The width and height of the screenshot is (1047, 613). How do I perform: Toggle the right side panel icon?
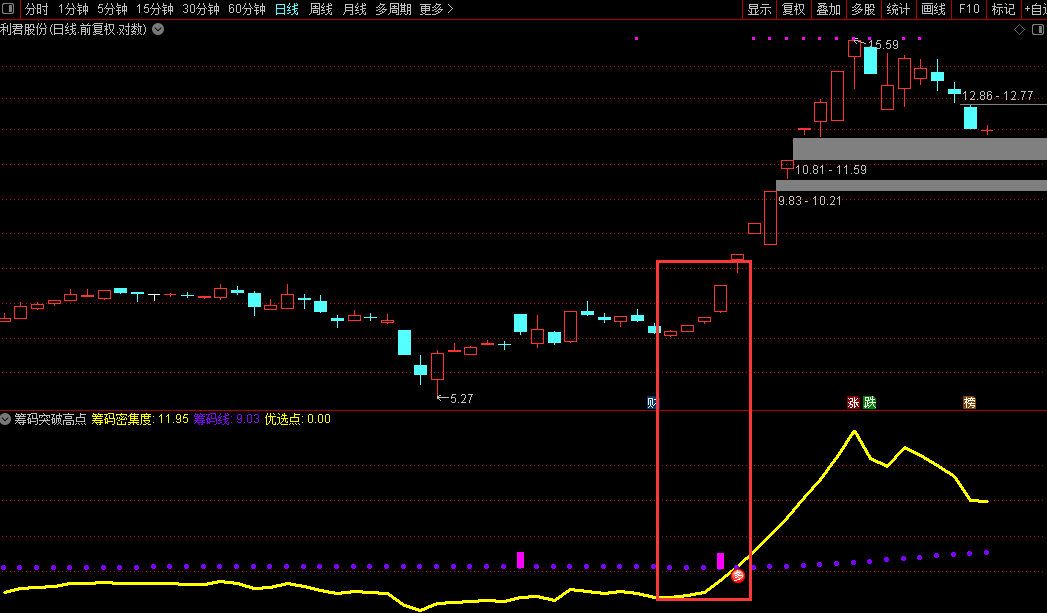tap(1038, 29)
